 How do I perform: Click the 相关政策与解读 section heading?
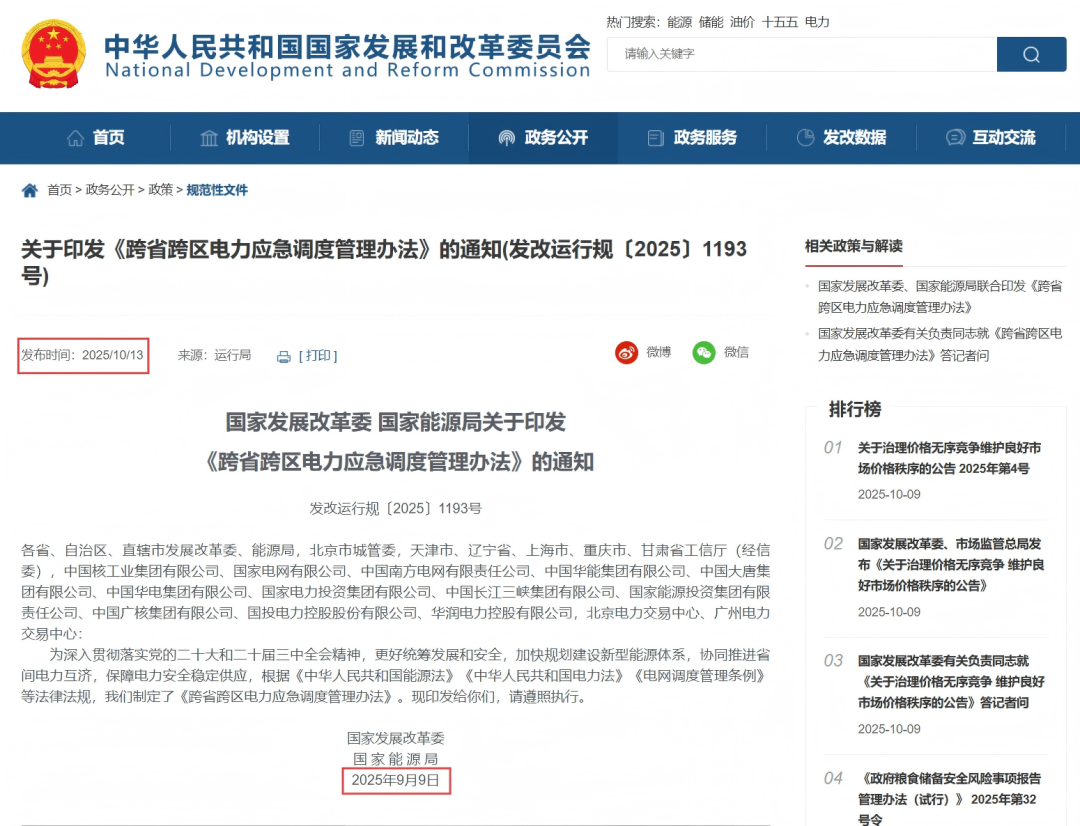click(853, 247)
